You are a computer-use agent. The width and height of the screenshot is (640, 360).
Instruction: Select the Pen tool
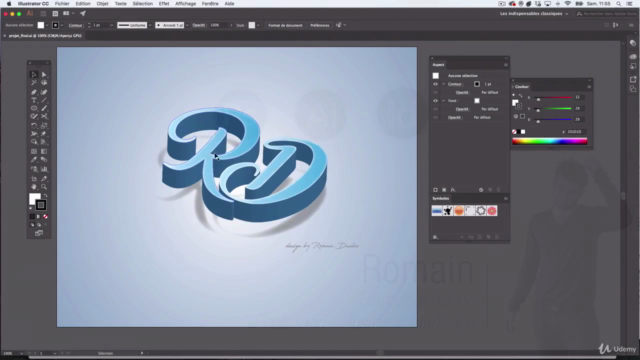34,92
